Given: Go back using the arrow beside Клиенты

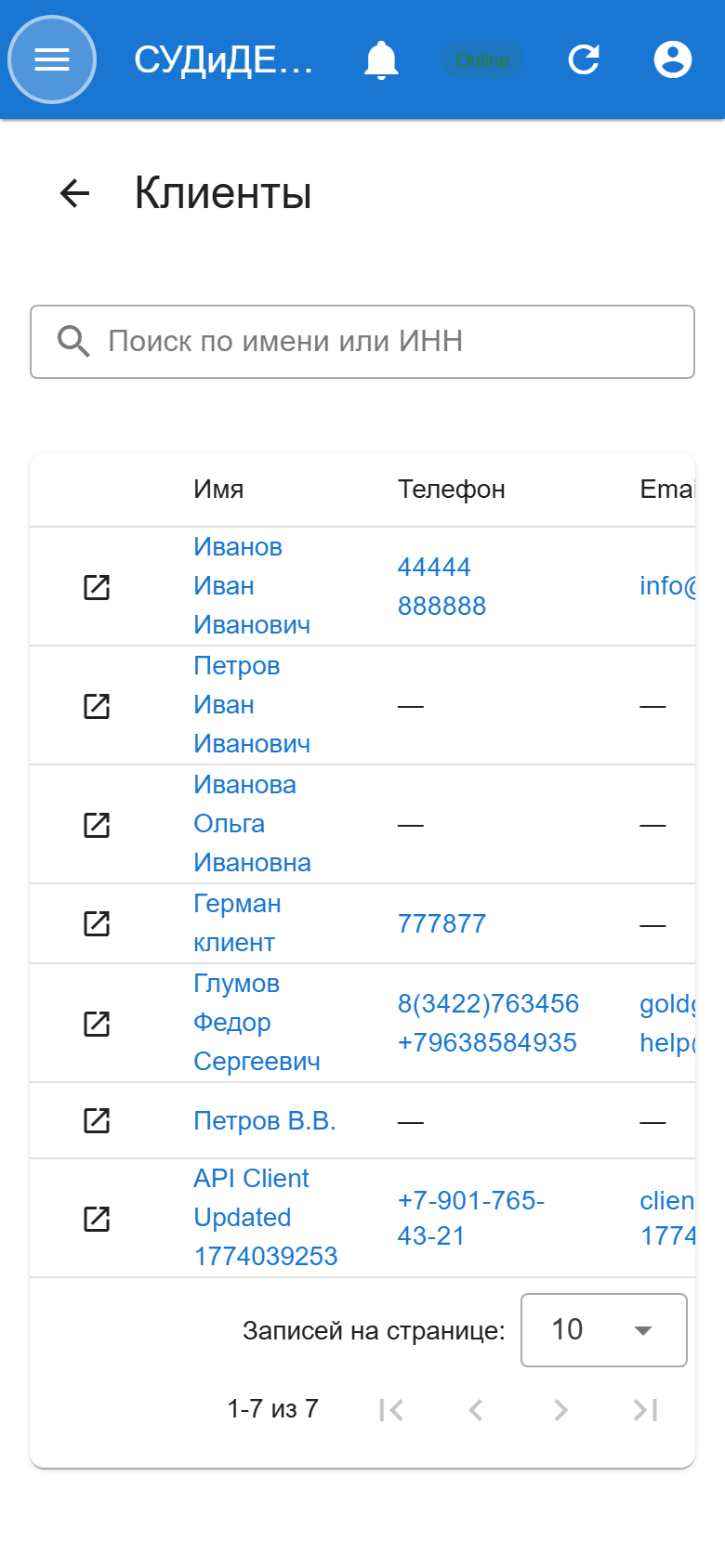Looking at the screenshot, I should [74, 193].
